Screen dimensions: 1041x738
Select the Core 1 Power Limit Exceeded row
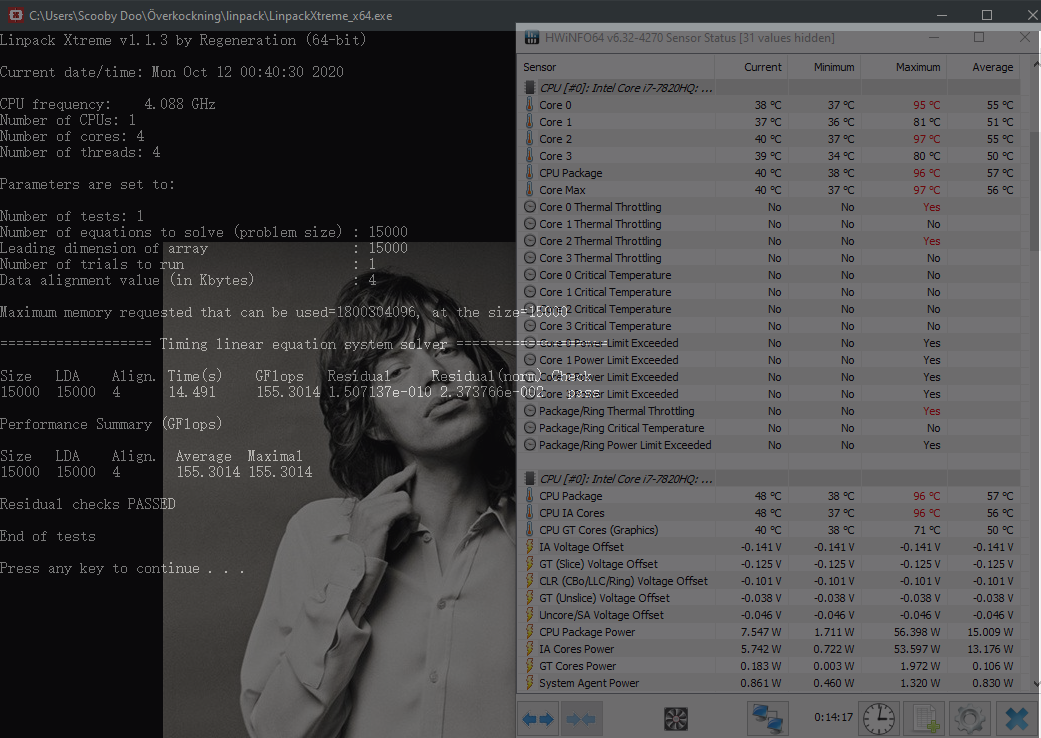pyautogui.click(x=769, y=360)
